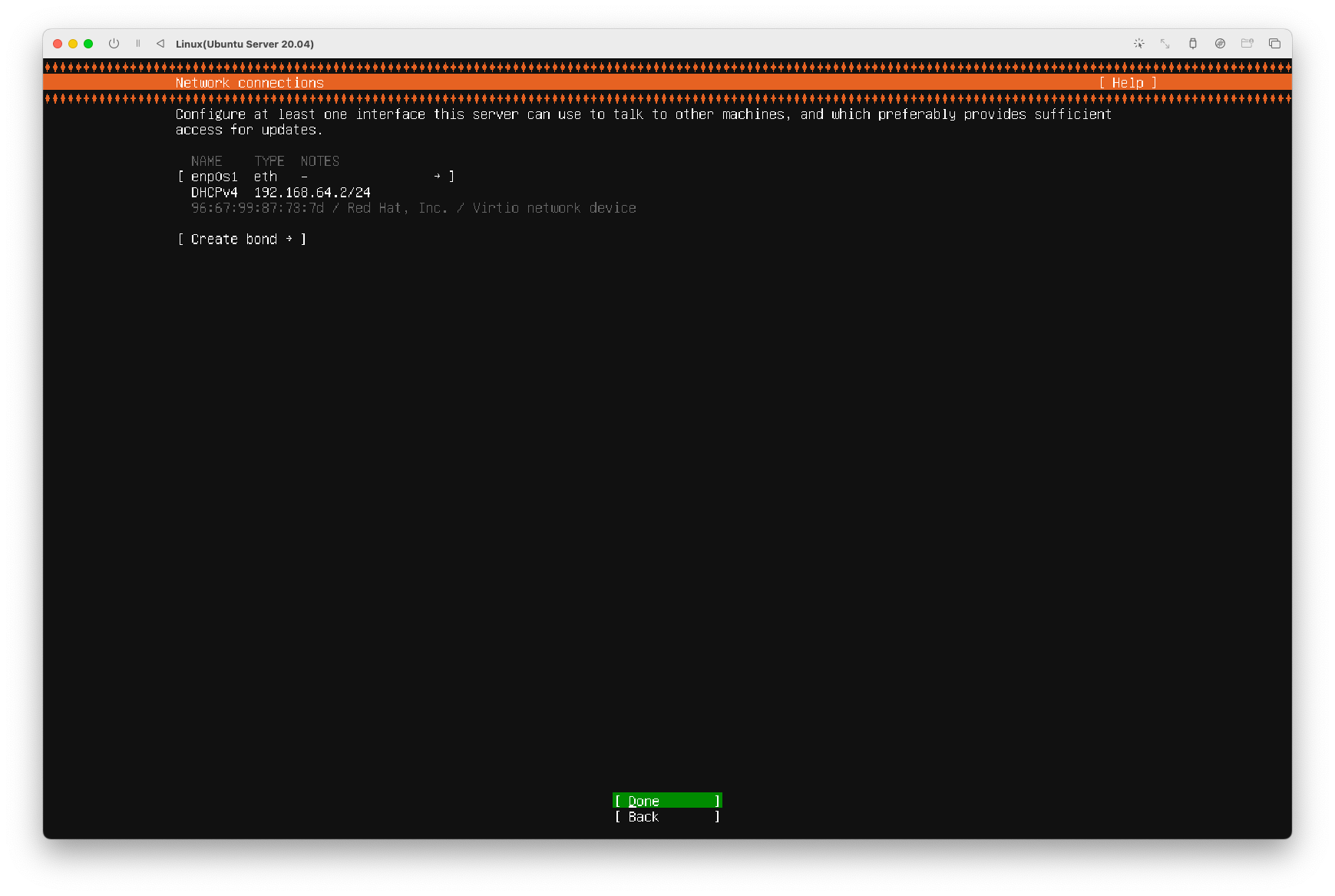This screenshot has width=1335, height=896.
Task: Maximize the VM window with green button
Action: click(x=88, y=44)
